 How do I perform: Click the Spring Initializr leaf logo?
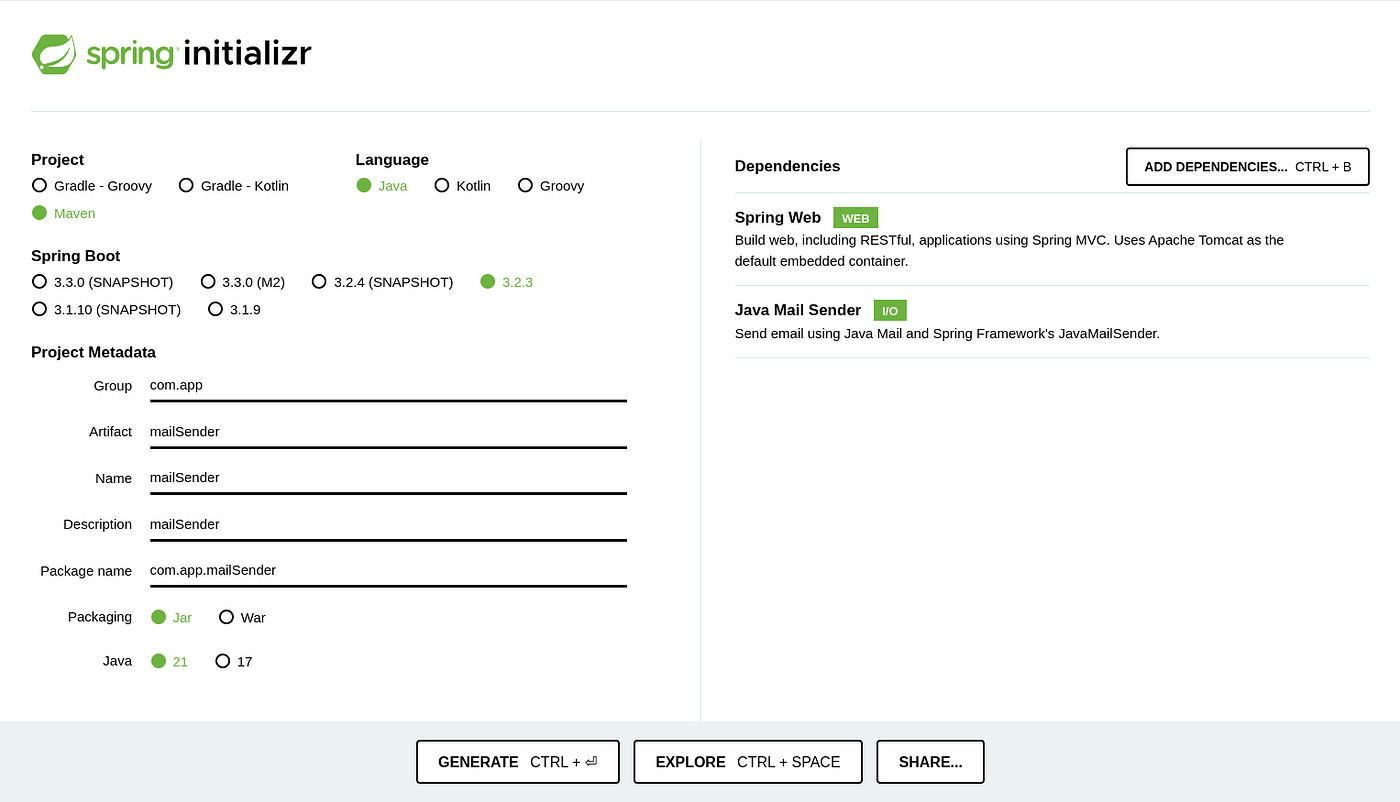click(x=54, y=54)
